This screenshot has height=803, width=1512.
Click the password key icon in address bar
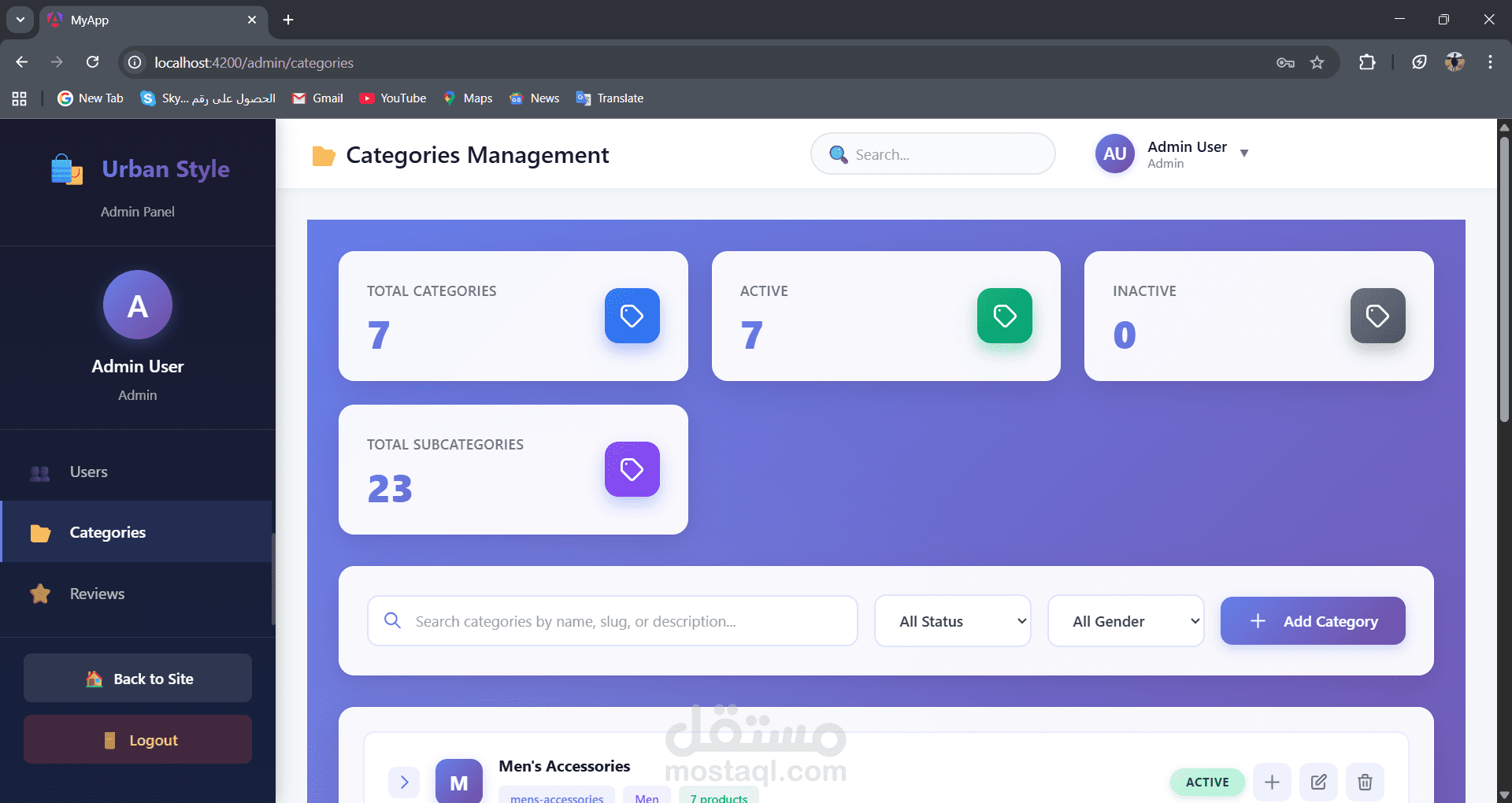[x=1285, y=62]
